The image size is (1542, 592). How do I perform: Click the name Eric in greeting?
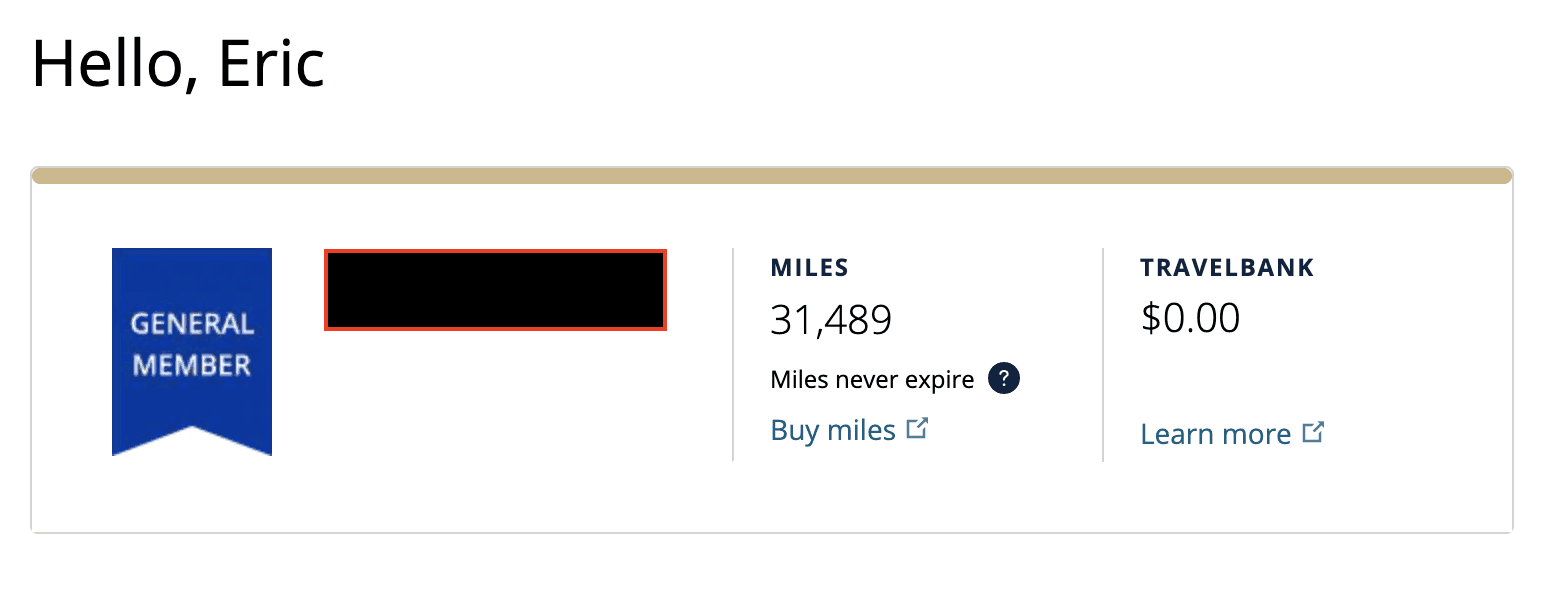tap(272, 64)
